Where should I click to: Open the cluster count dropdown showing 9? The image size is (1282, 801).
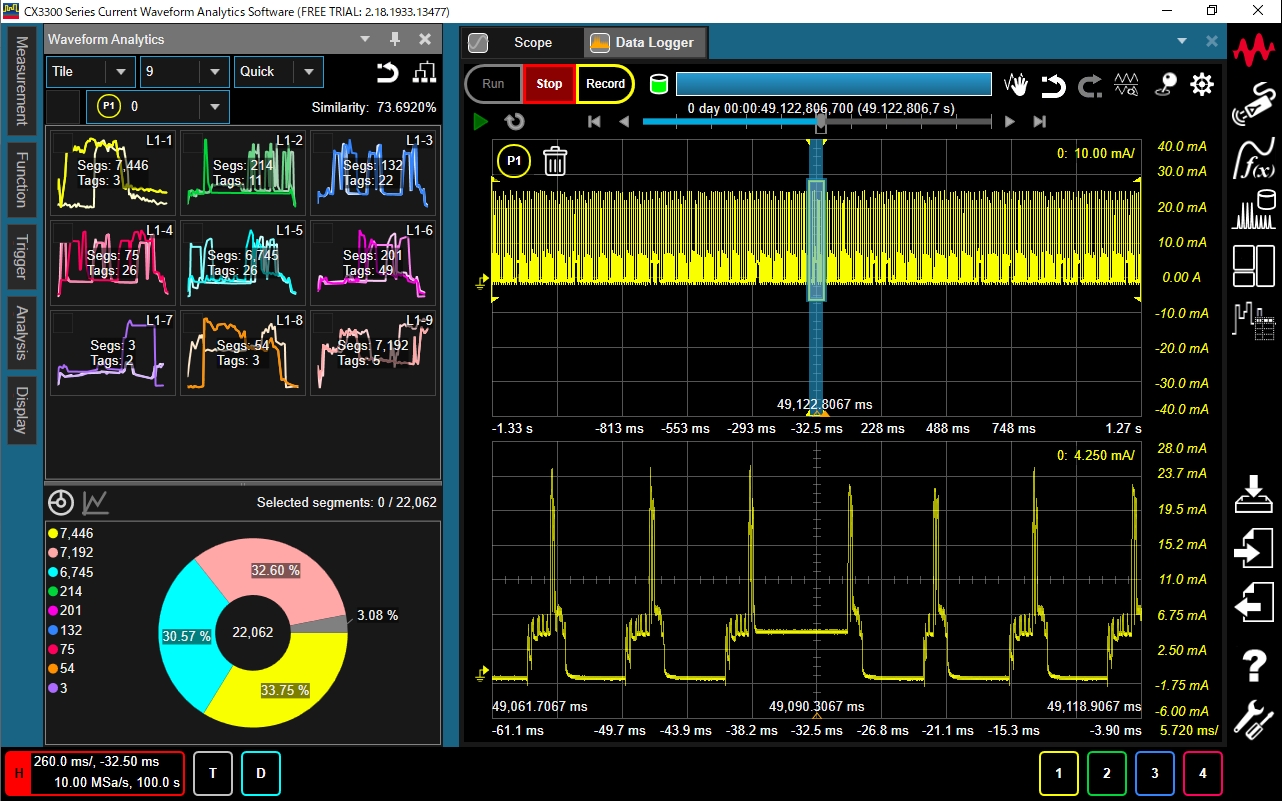coord(214,72)
